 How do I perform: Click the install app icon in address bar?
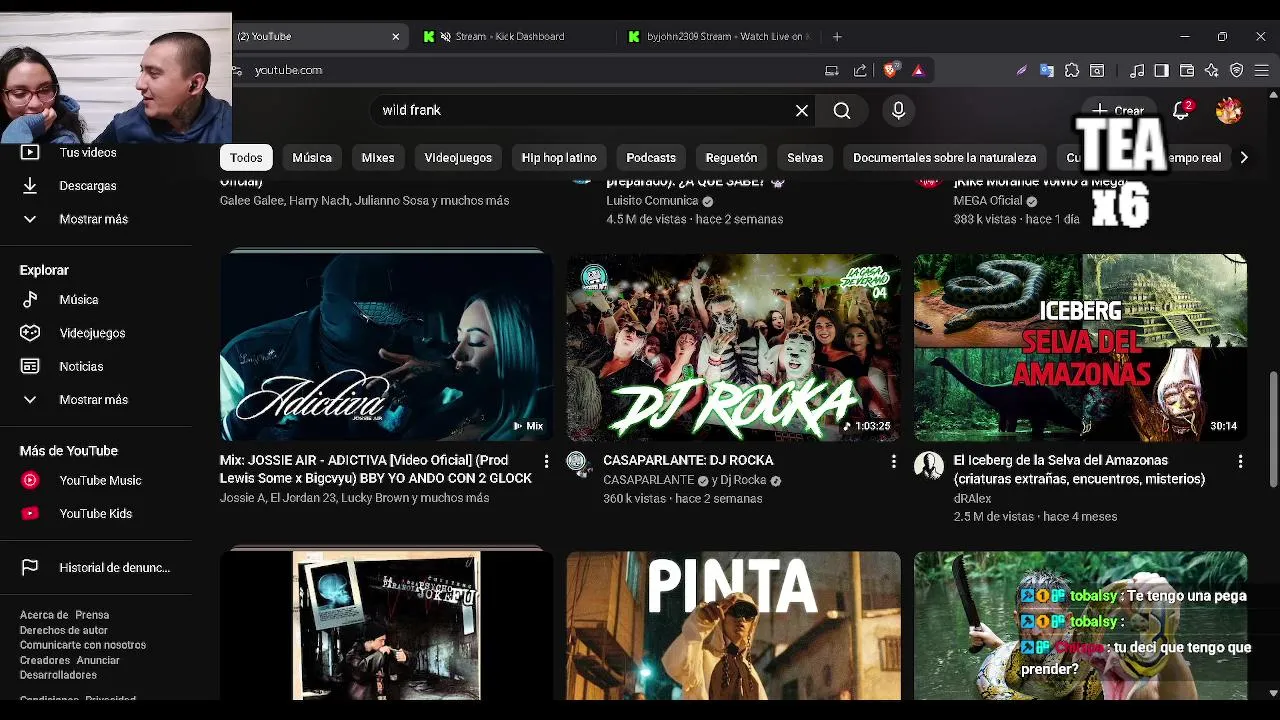[831, 70]
